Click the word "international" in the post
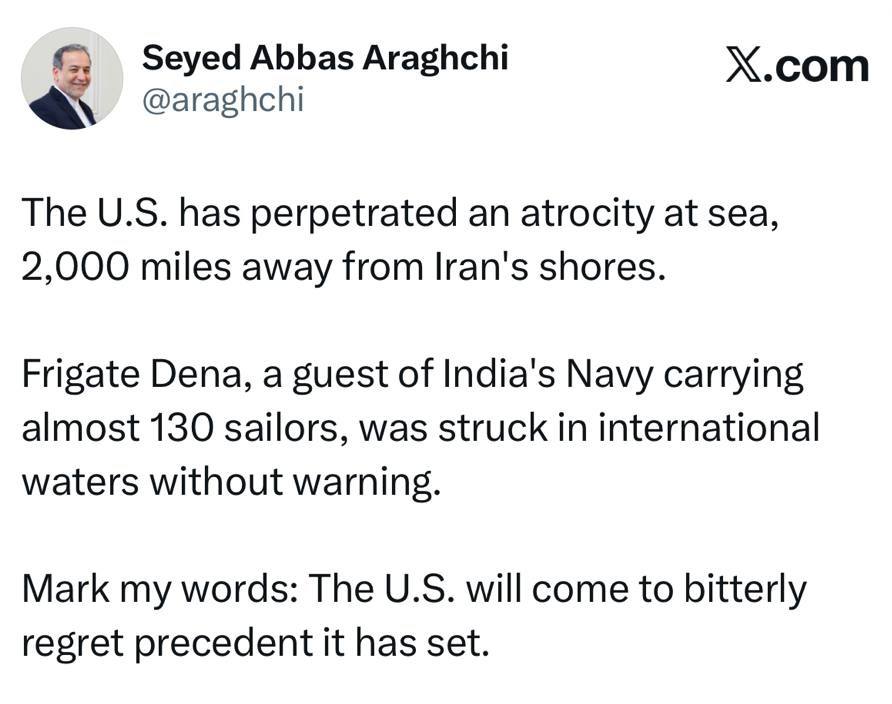The image size is (892, 704). pyautogui.click(x=716, y=429)
